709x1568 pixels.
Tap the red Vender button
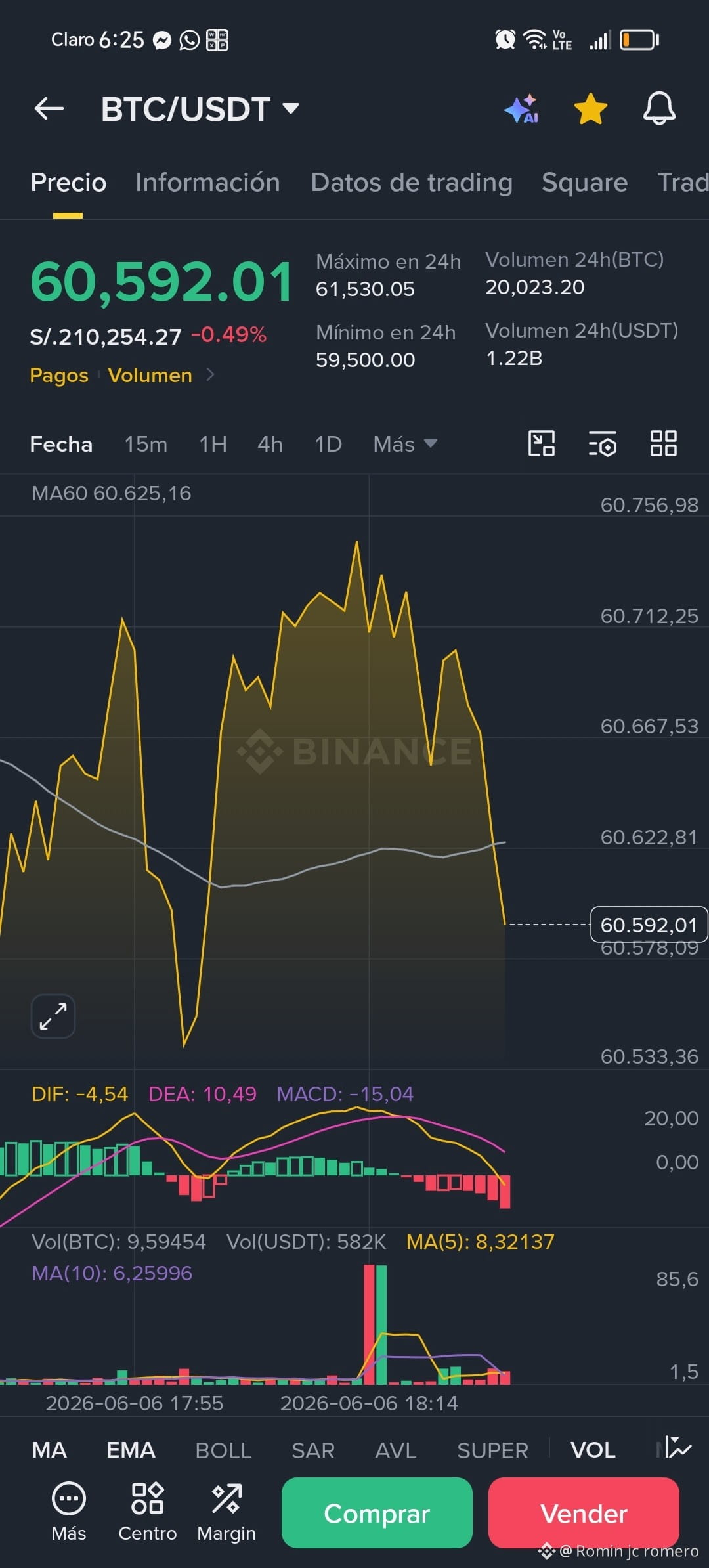[x=584, y=1513]
